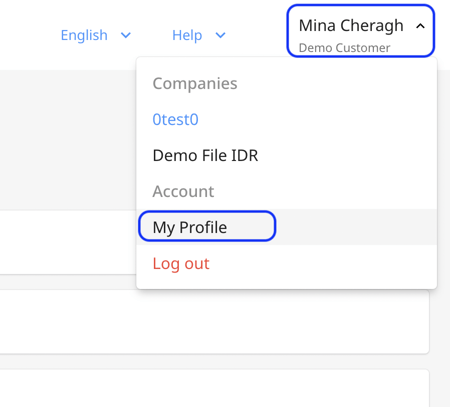Click the Demo Customer subtitle text

click(344, 48)
